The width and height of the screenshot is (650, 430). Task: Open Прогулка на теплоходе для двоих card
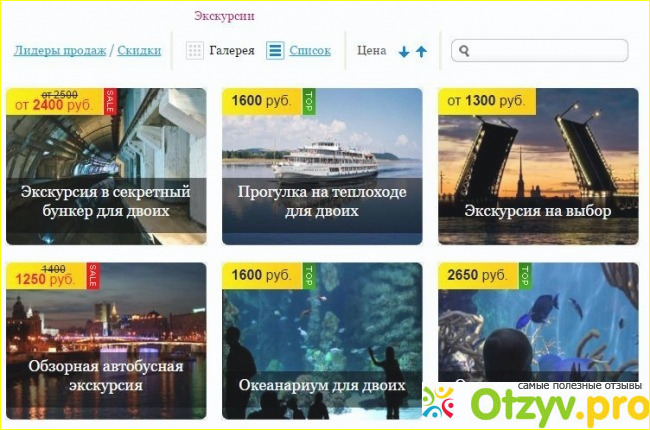pos(322,166)
